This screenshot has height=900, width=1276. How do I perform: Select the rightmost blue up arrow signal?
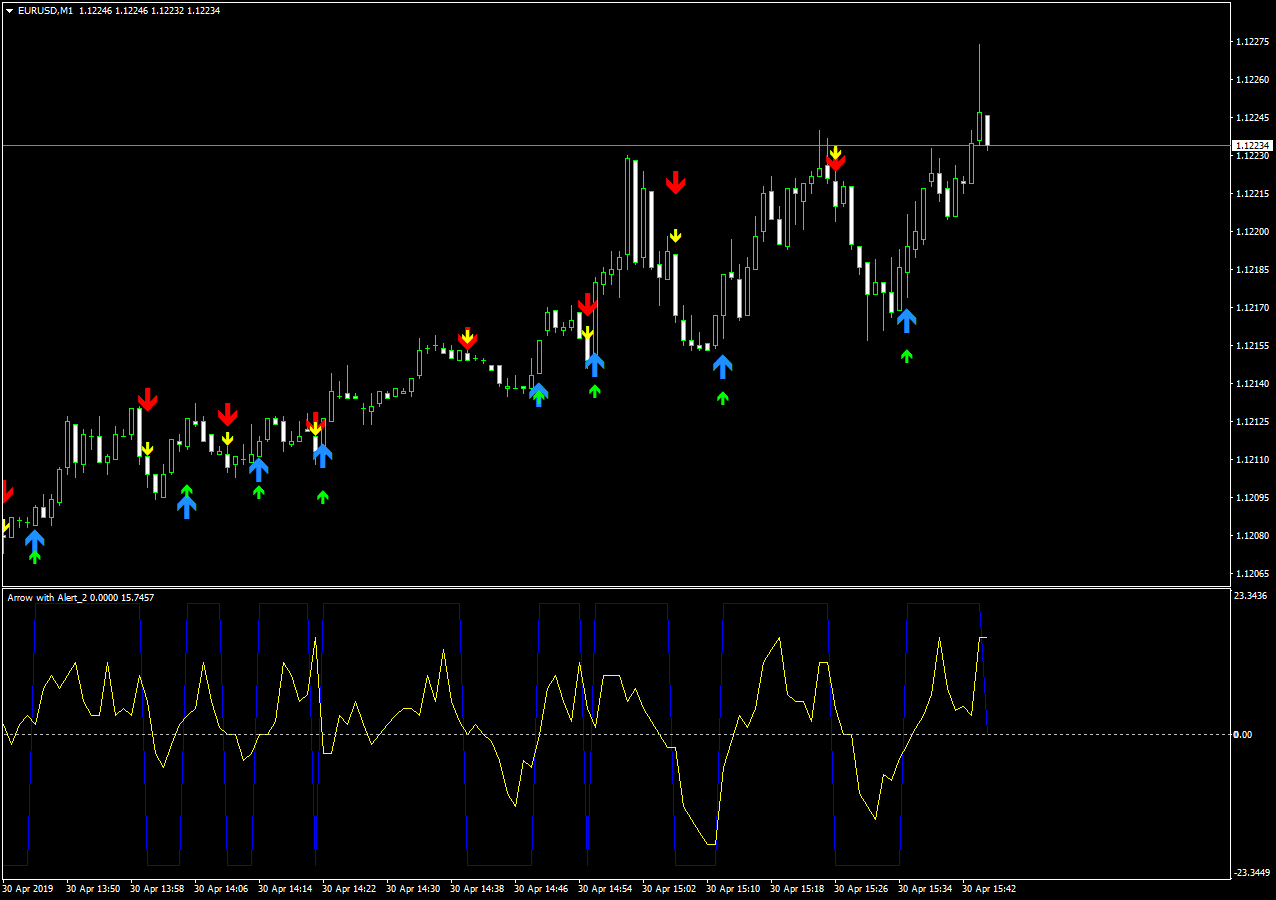tap(906, 321)
